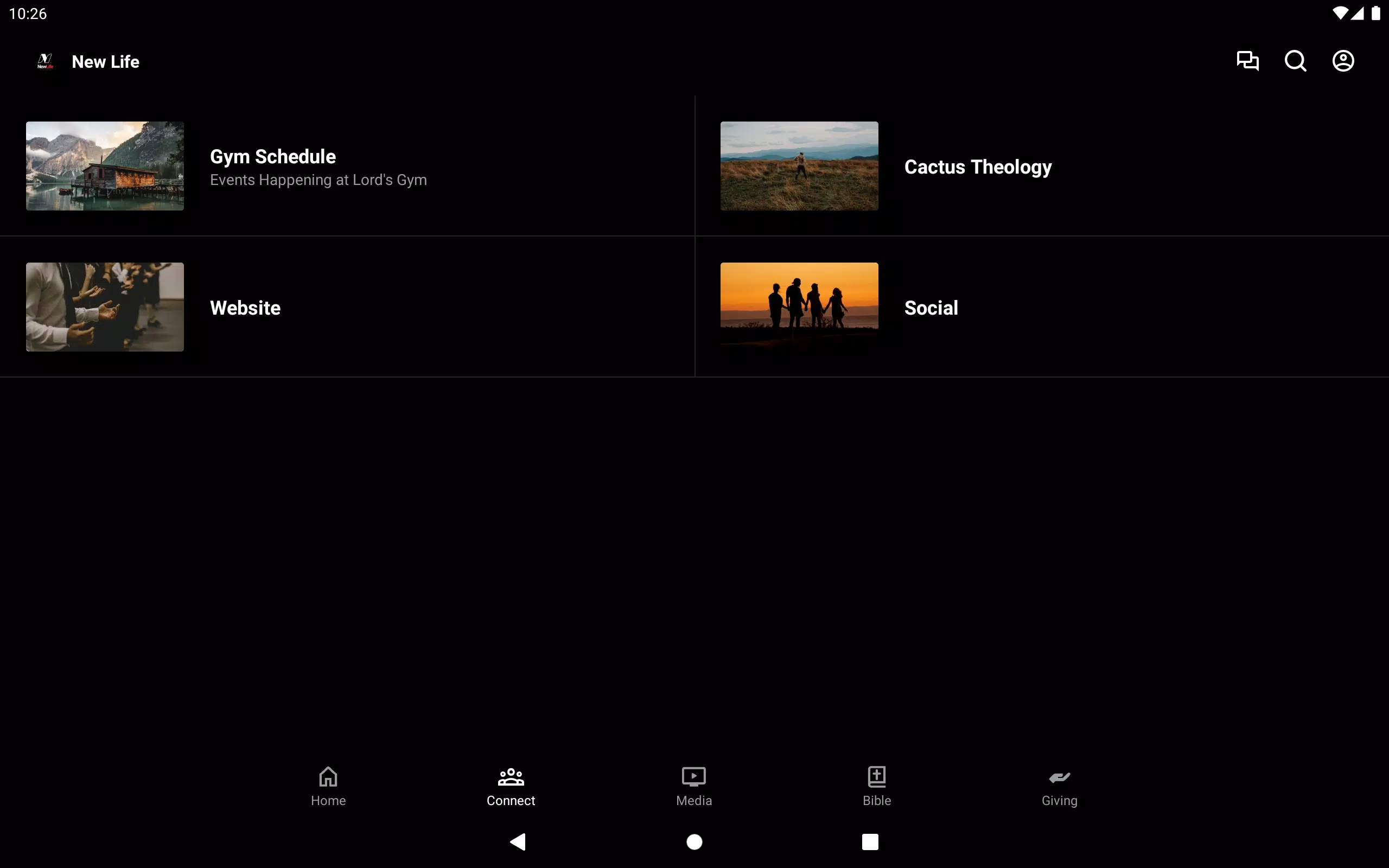1389x868 pixels.
Task: Tap the Giving hand icon
Action: [x=1060, y=777]
